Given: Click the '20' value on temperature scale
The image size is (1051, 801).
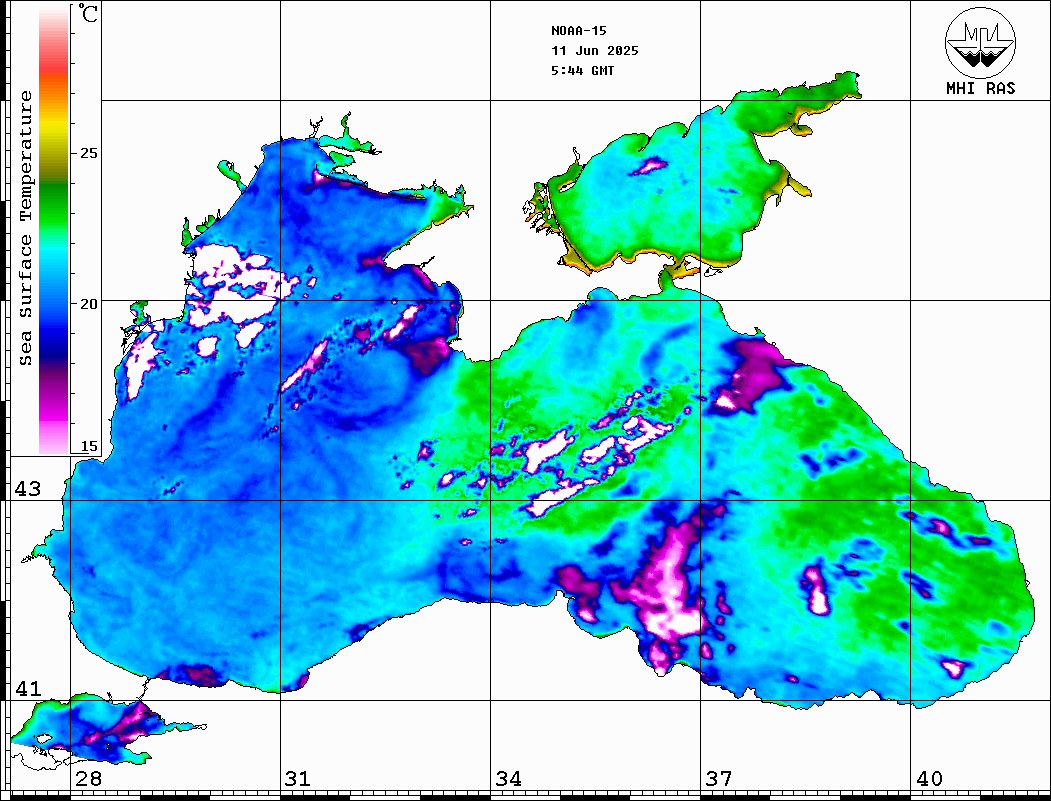Looking at the screenshot, I should click(88, 304).
